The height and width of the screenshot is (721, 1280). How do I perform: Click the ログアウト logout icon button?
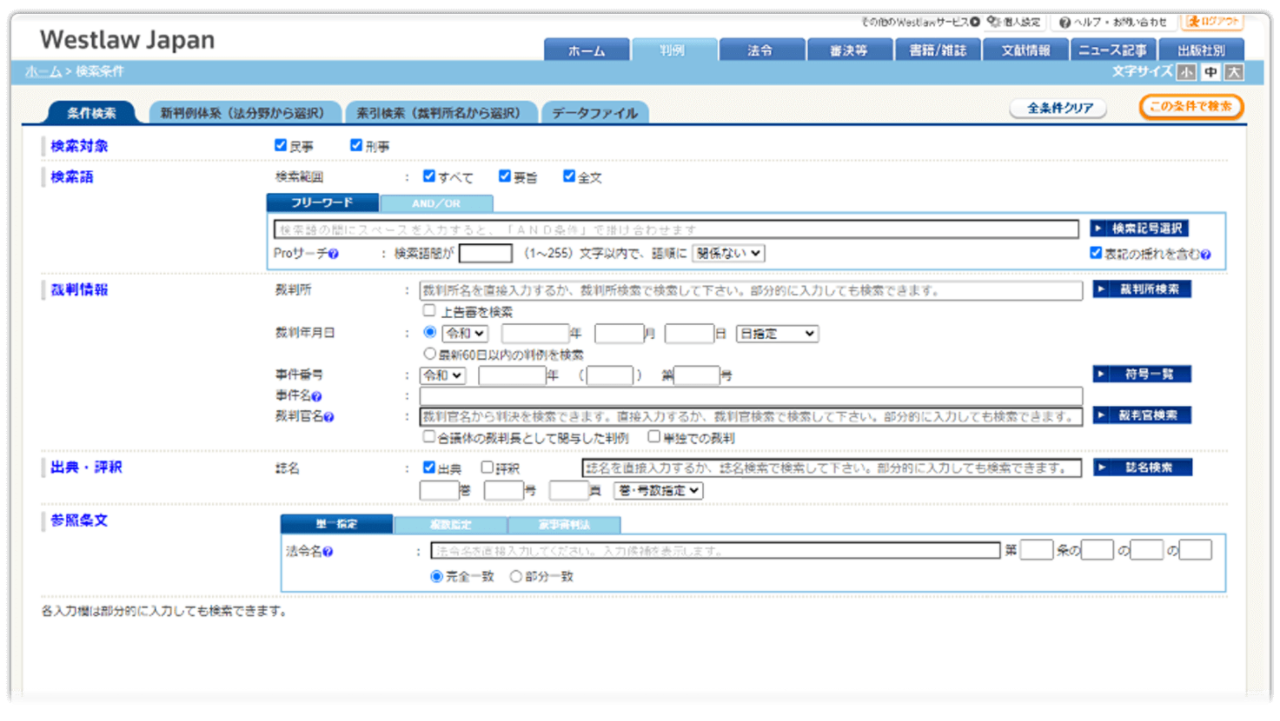click(x=1212, y=22)
